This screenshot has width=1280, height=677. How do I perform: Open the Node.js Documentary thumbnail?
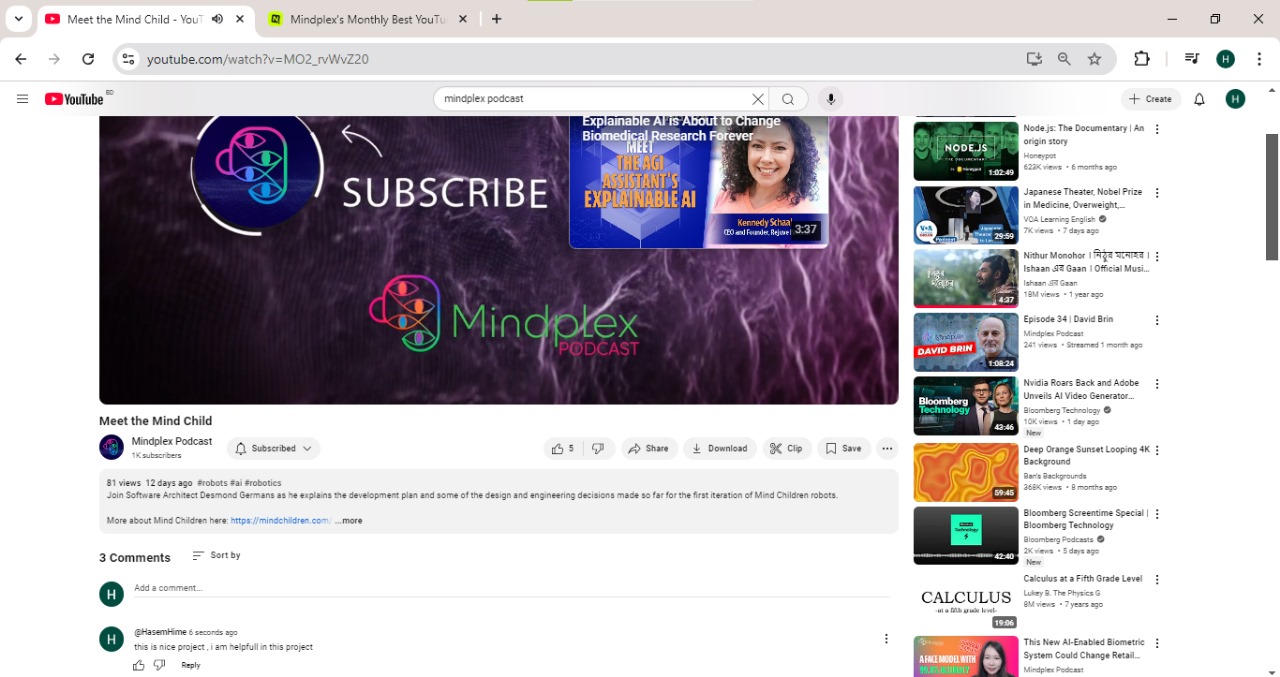pos(966,151)
